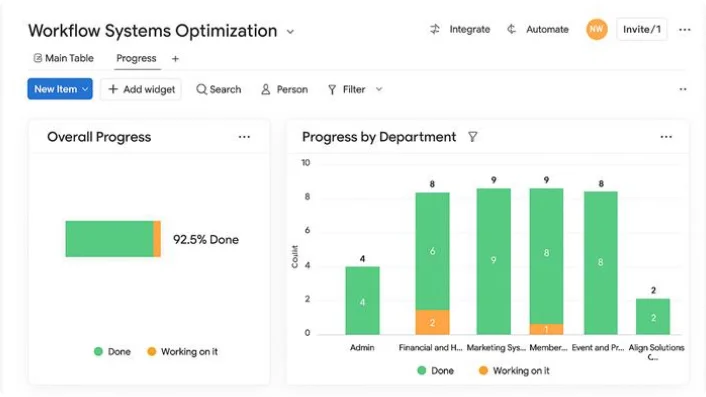Click the green segment of Financial and H... bar
Viewport: 706px width, 397px height.
(x=432, y=251)
